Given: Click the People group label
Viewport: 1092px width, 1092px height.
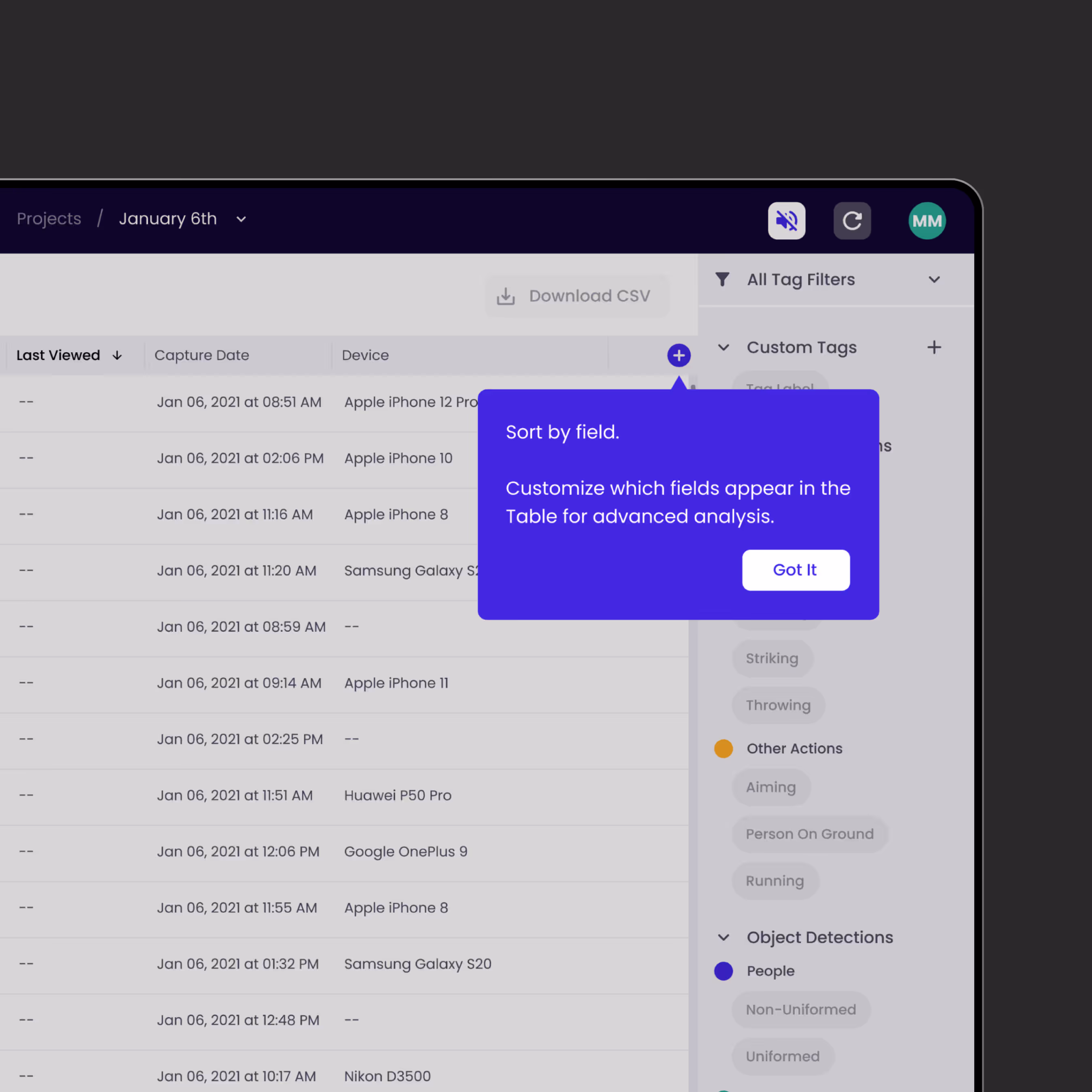Looking at the screenshot, I should (x=770, y=971).
